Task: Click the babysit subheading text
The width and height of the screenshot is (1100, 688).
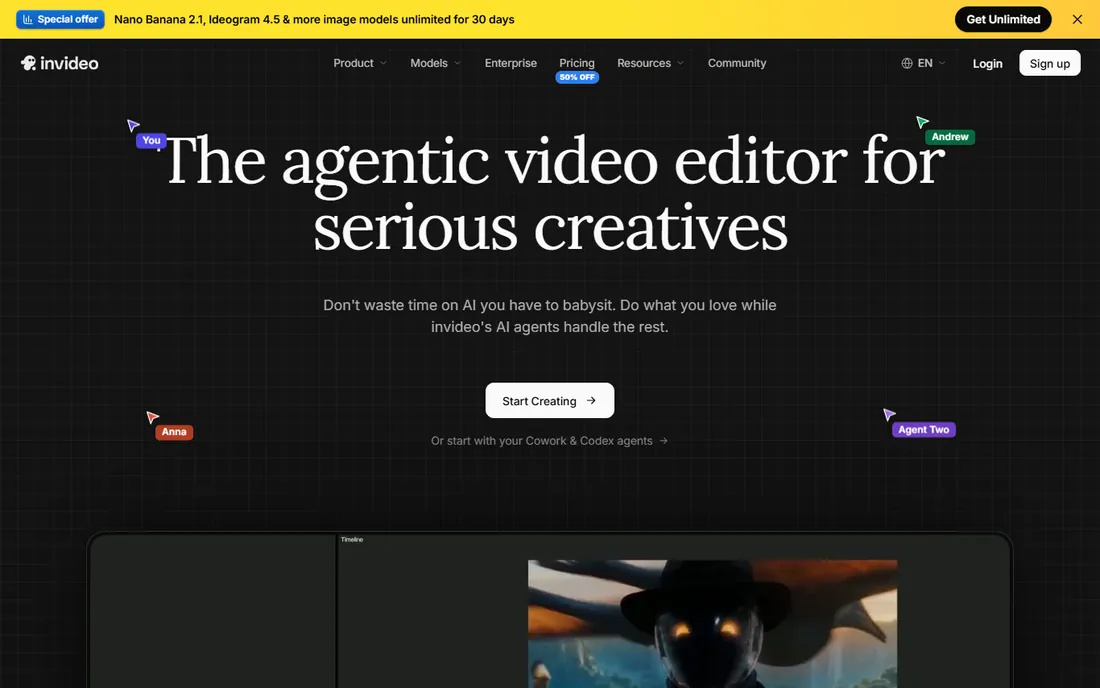Action: 549,316
